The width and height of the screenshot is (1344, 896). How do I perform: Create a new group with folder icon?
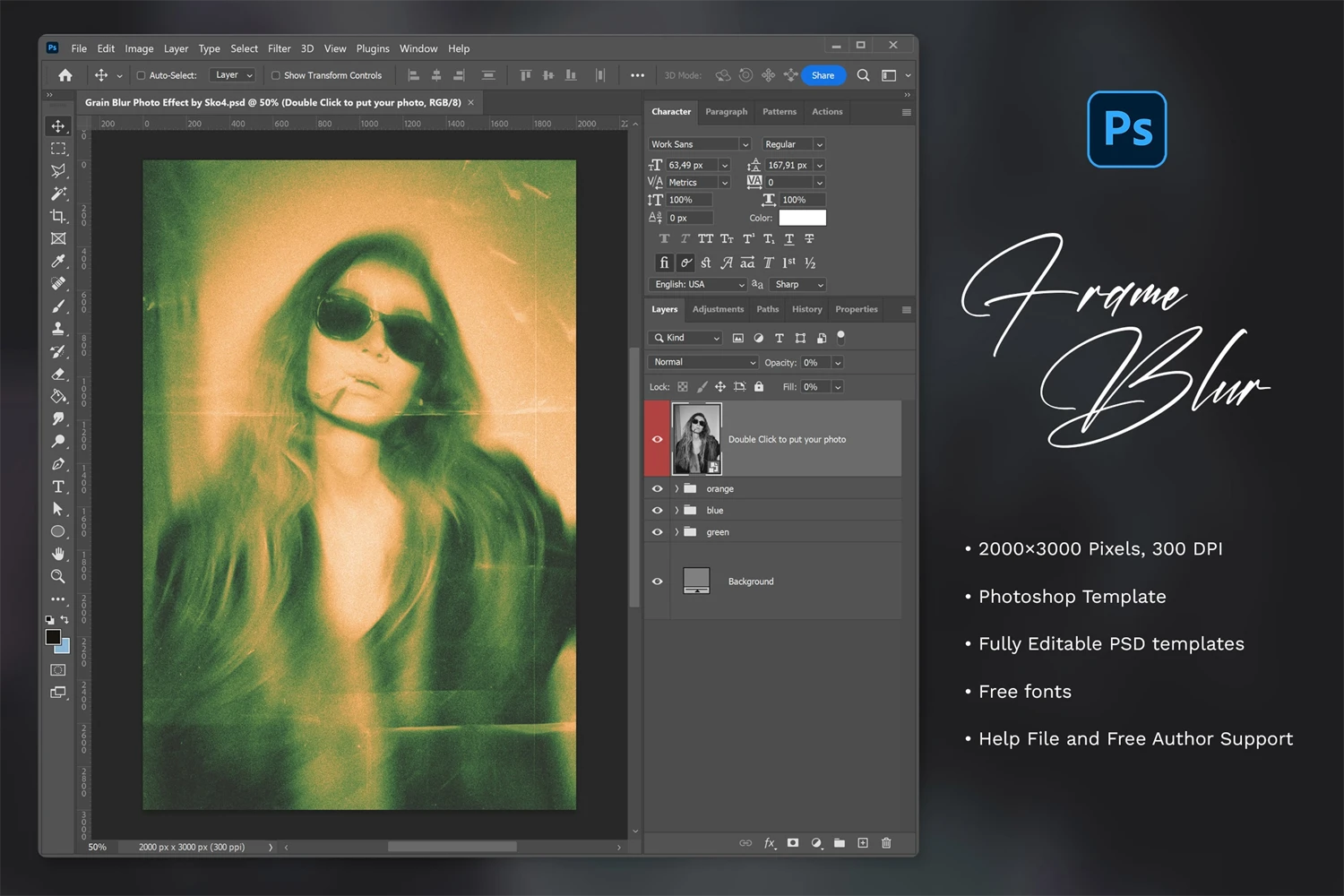840,843
